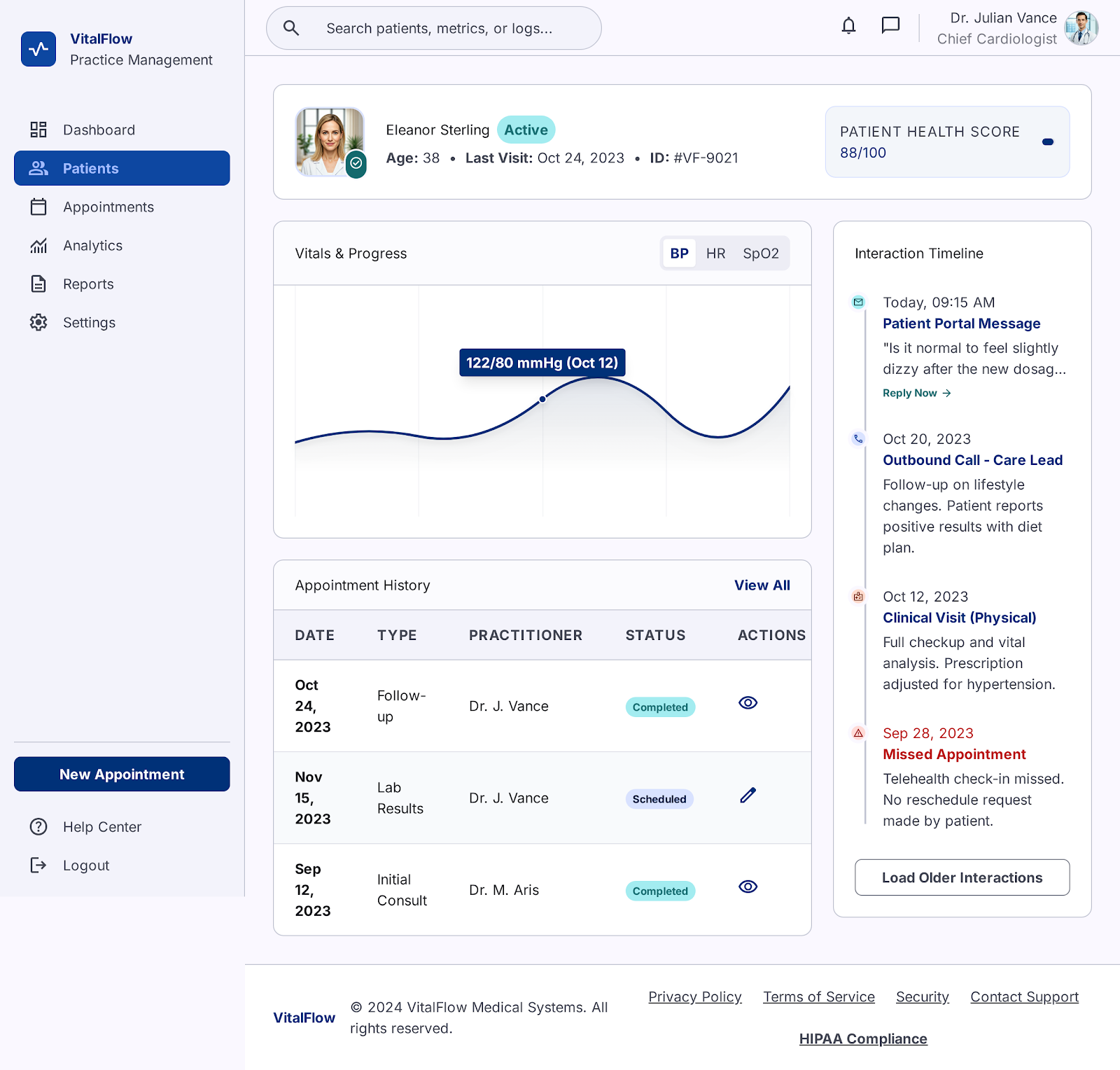Click the Patients people icon
Screen dimensions: 1120x1070
(x=38, y=168)
